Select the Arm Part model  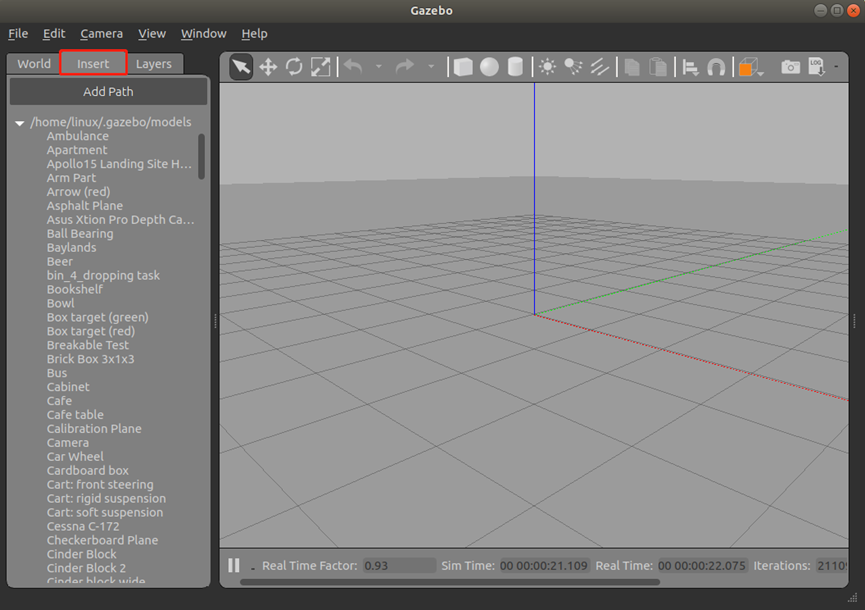(x=71, y=178)
